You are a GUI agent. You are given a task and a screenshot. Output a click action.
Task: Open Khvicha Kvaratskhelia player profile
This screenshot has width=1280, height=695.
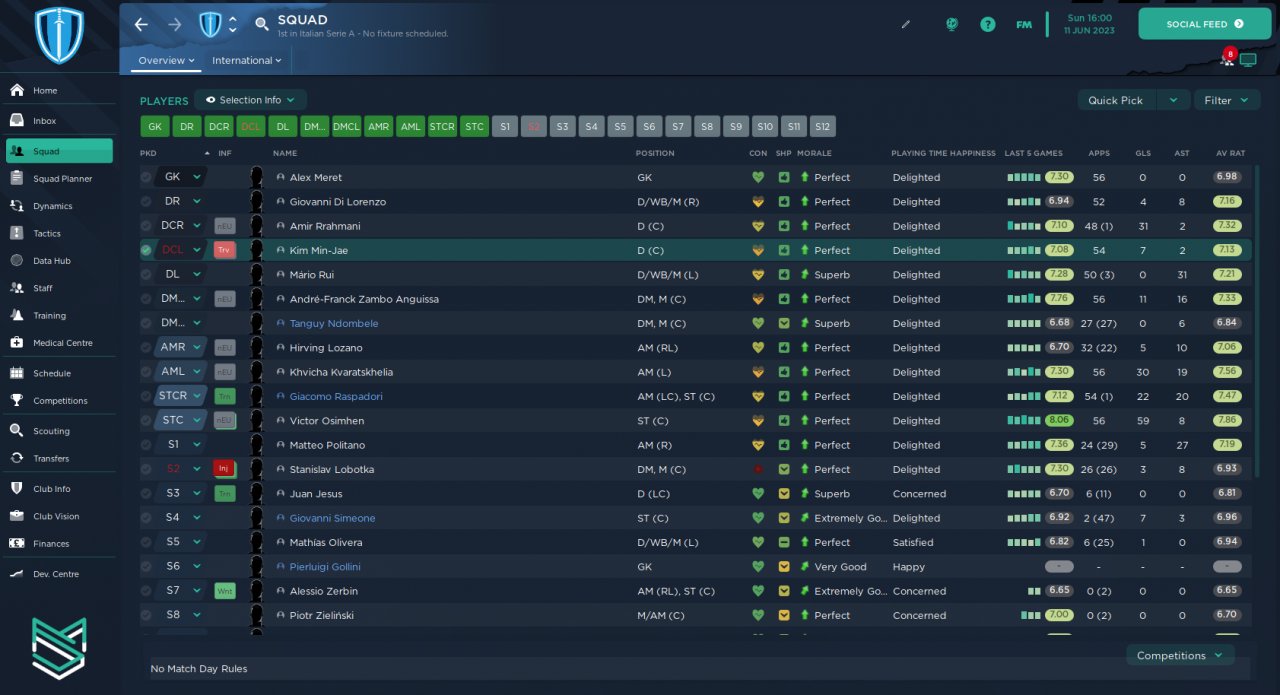point(341,372)
